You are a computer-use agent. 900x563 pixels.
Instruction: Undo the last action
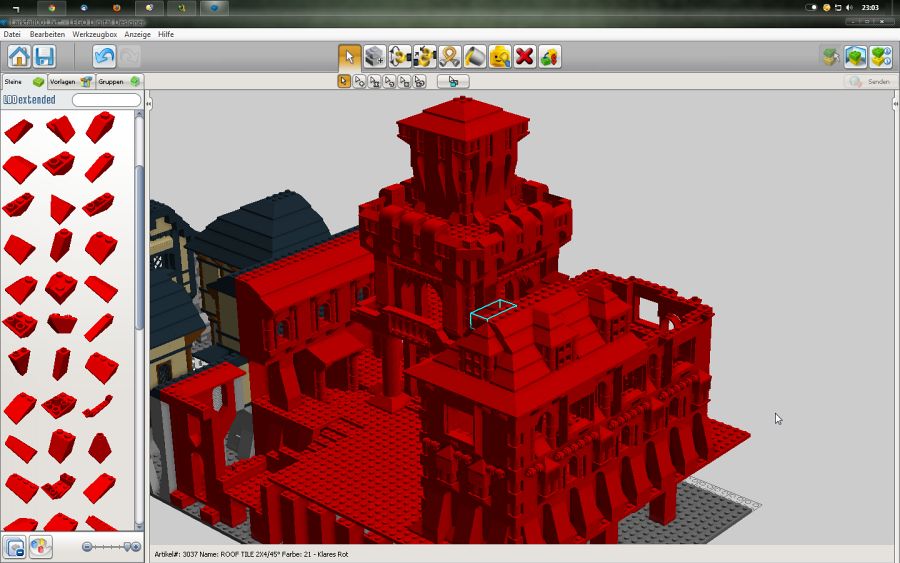[104, 57]
